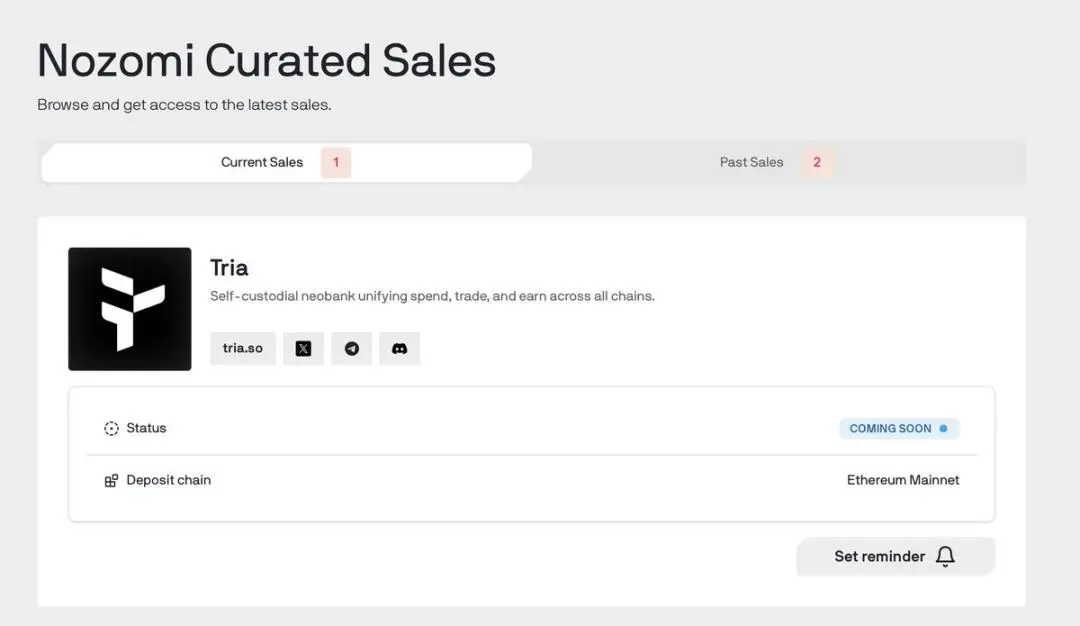Click the bell icon on Set reminder

(x=945, y=557)
